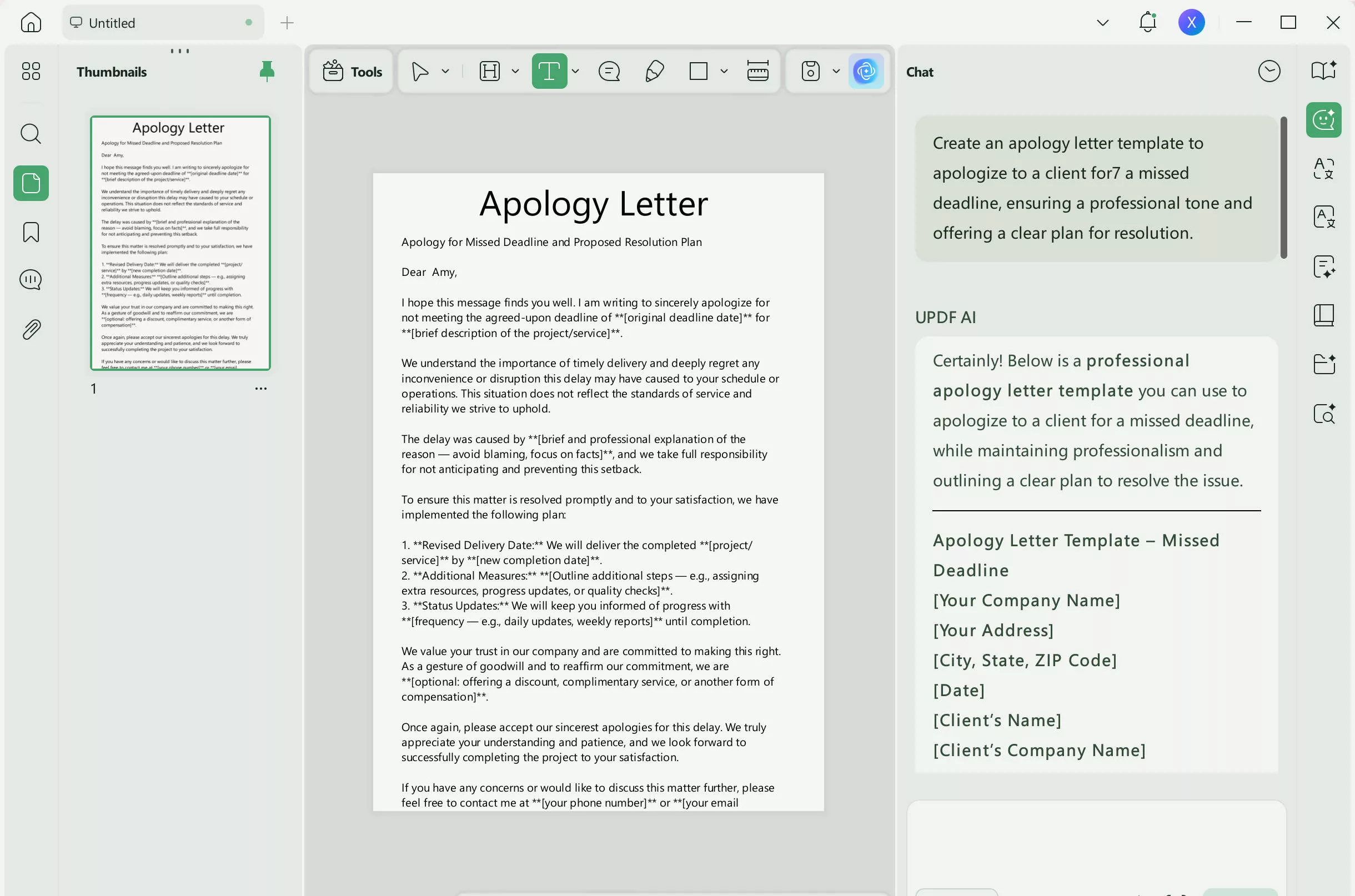Viewport: 1355px width, 896px height.
Task: Select page 1 thumbnail of Apology Letter
Action: (x=180, y=242)
